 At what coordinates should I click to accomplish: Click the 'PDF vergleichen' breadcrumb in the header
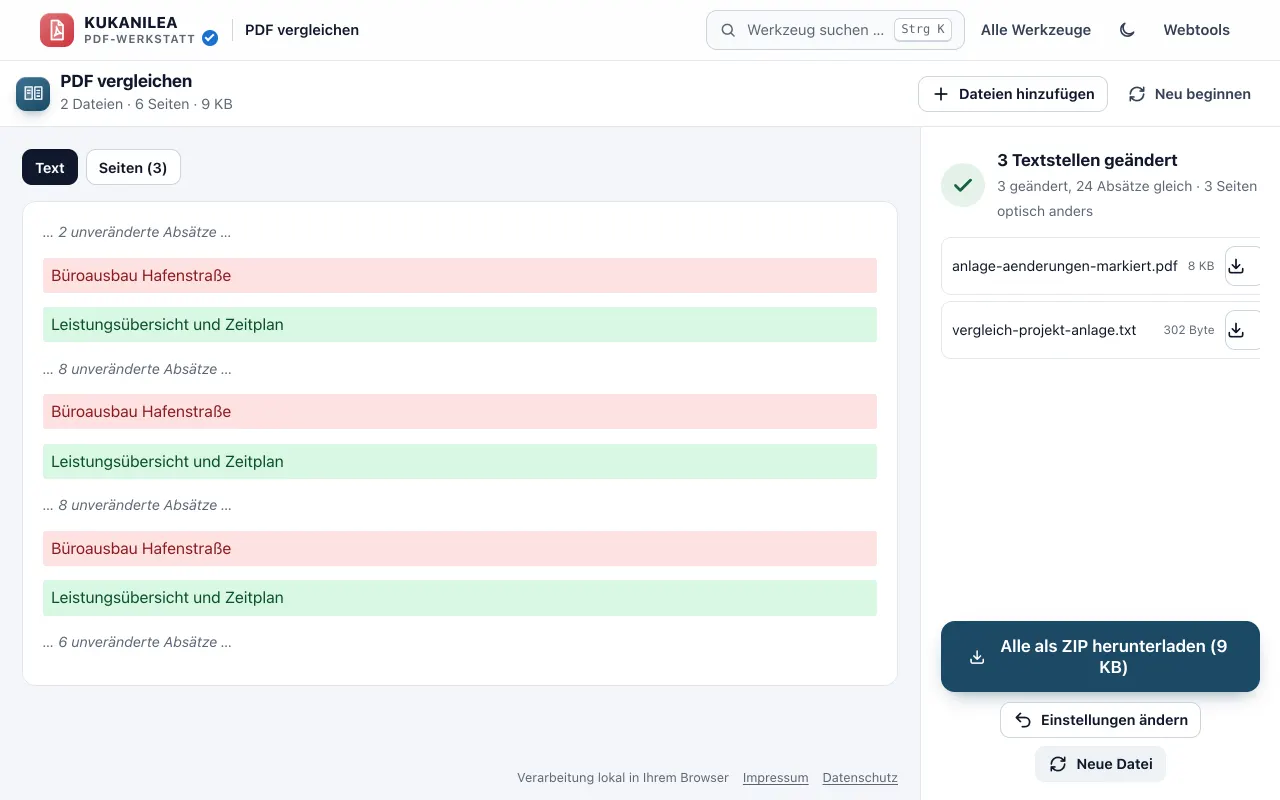[302, 30]
